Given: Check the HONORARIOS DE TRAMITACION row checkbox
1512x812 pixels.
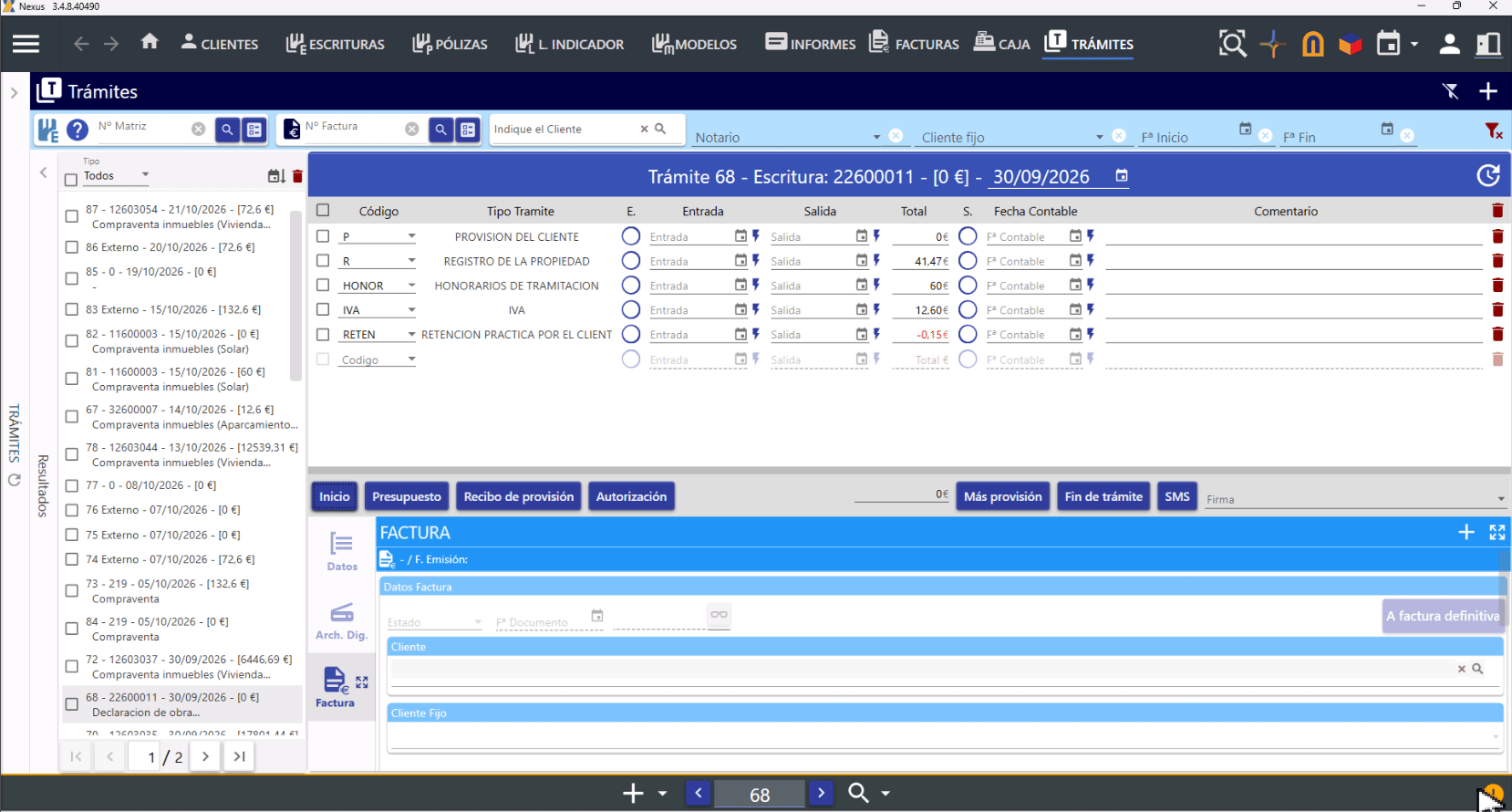Looking at the screenshot, I should (x=323, y=286).
